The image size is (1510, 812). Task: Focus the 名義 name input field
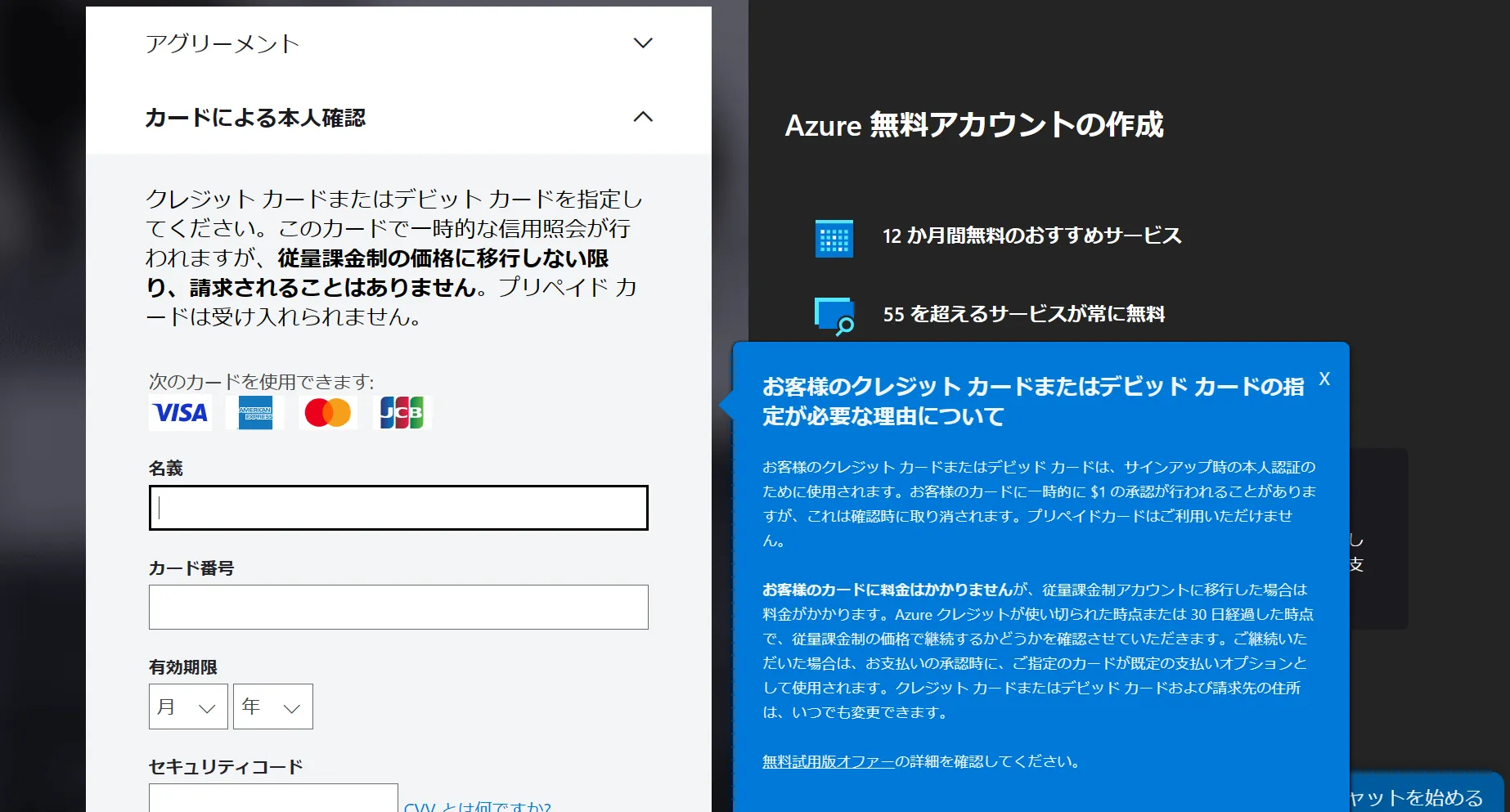(398, 508)
